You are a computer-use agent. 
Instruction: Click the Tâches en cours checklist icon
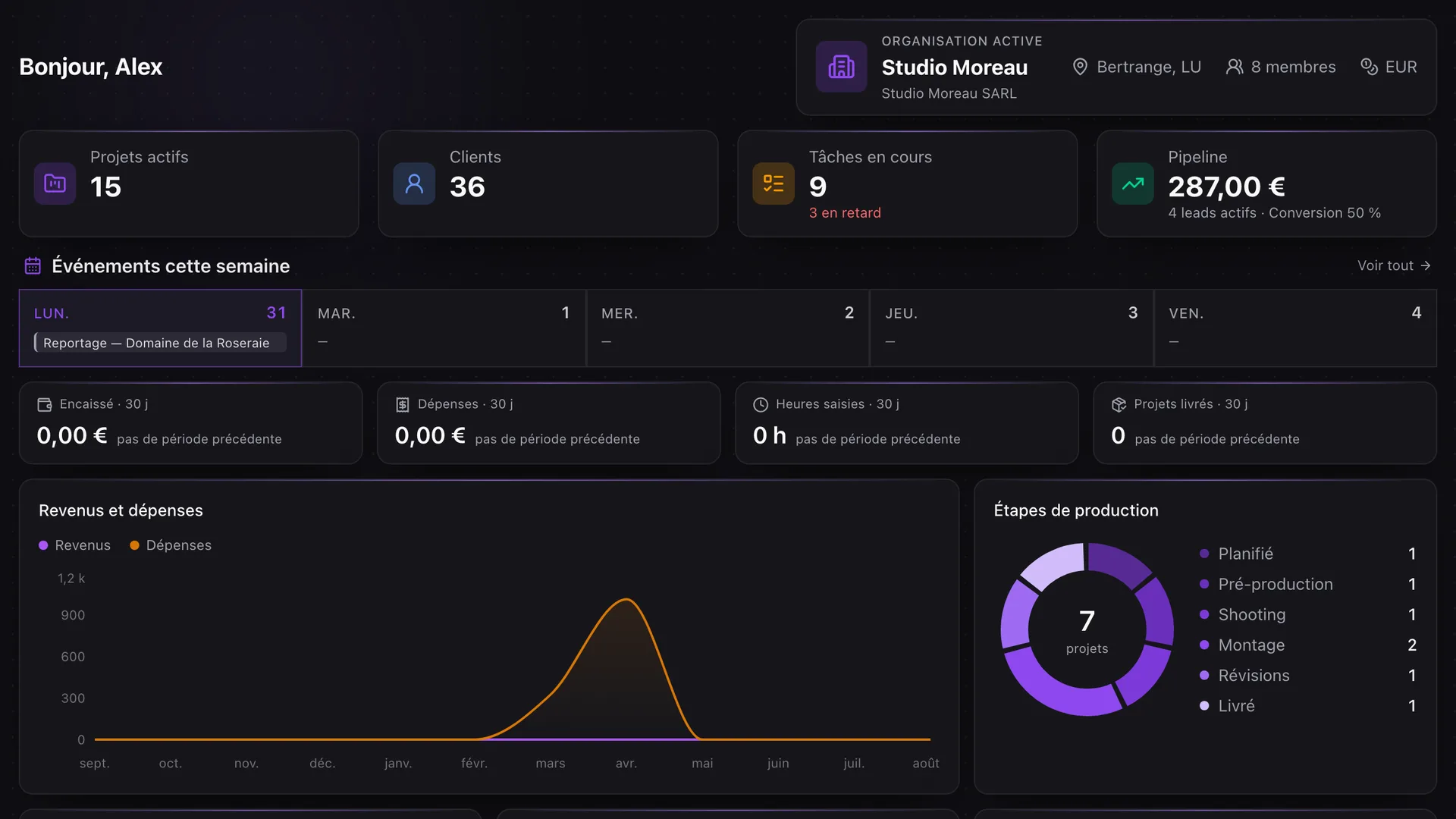click(773, 184)
